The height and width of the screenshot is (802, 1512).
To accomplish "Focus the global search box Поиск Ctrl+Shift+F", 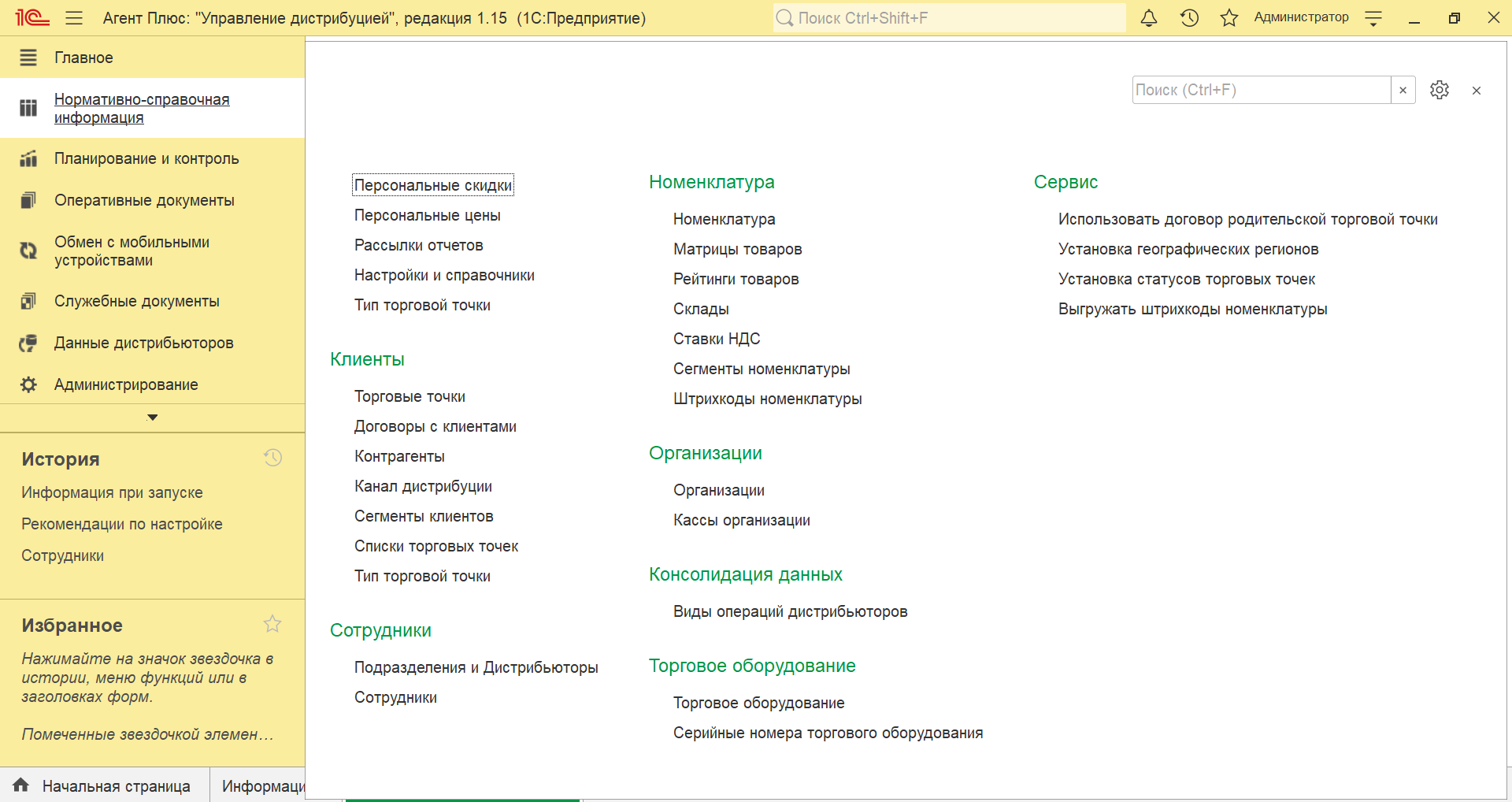I will 949,18.
